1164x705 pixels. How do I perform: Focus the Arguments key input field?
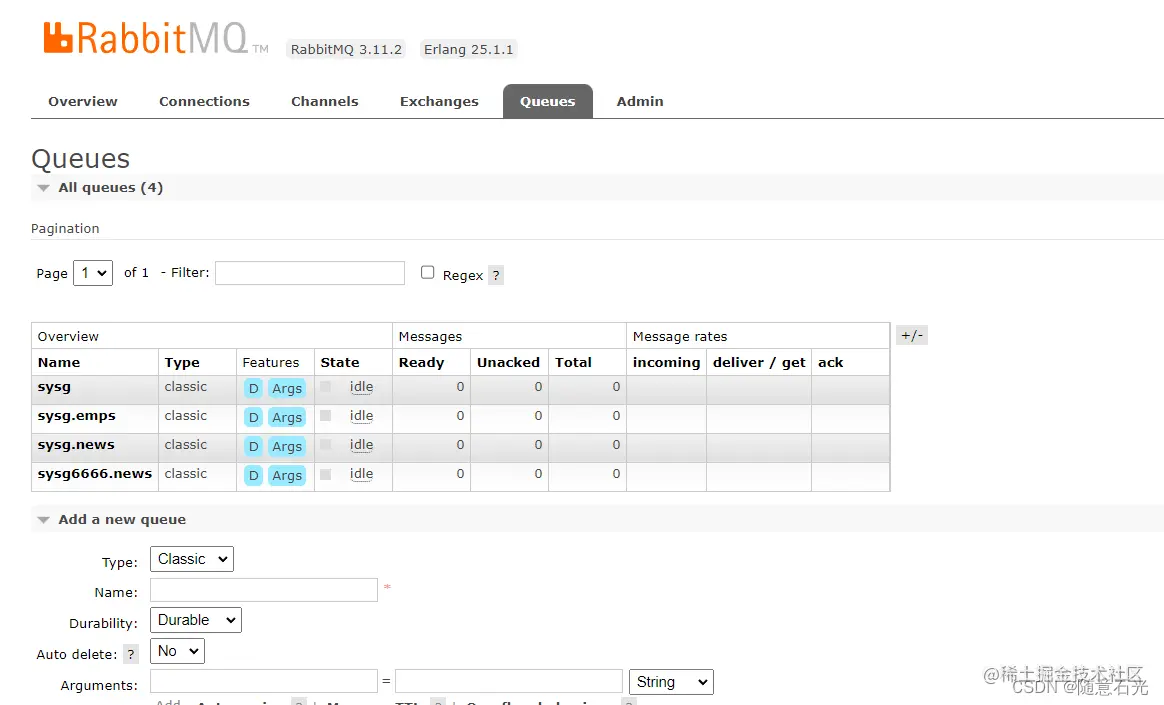pyautogui.click(x=264, y=681)
